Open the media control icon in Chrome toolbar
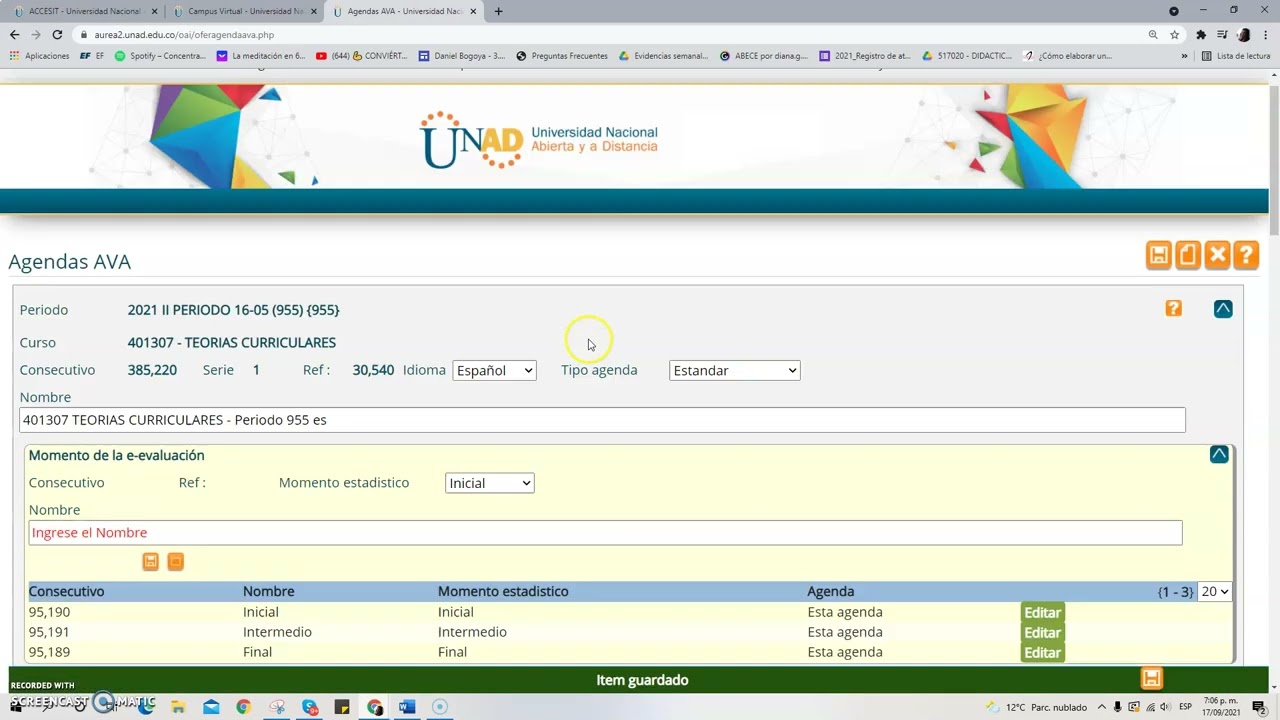 coord(1222,34)
